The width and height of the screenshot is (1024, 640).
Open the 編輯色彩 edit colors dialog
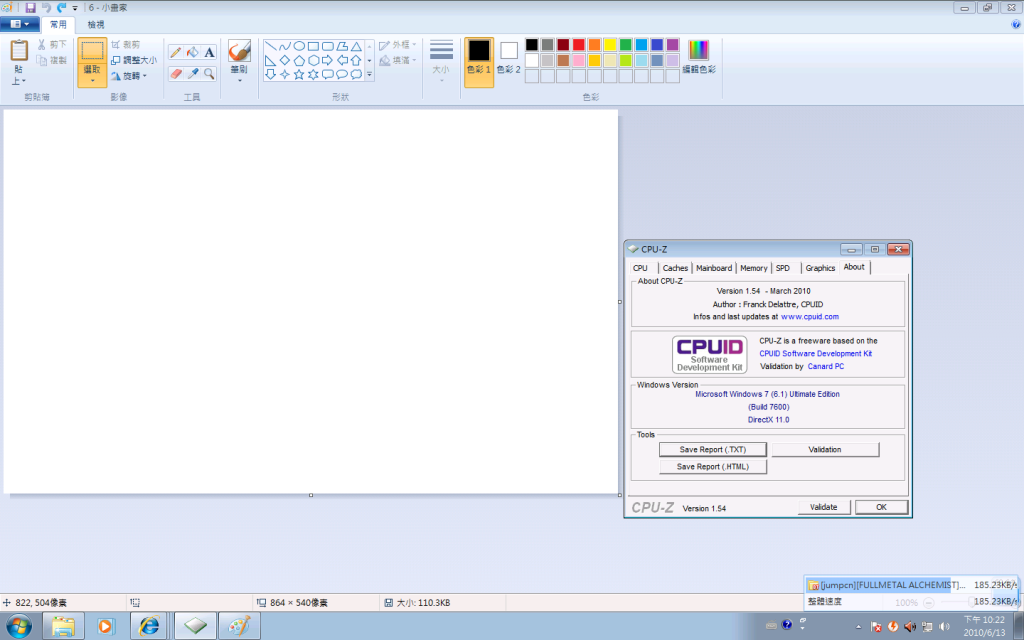(698, 57)
